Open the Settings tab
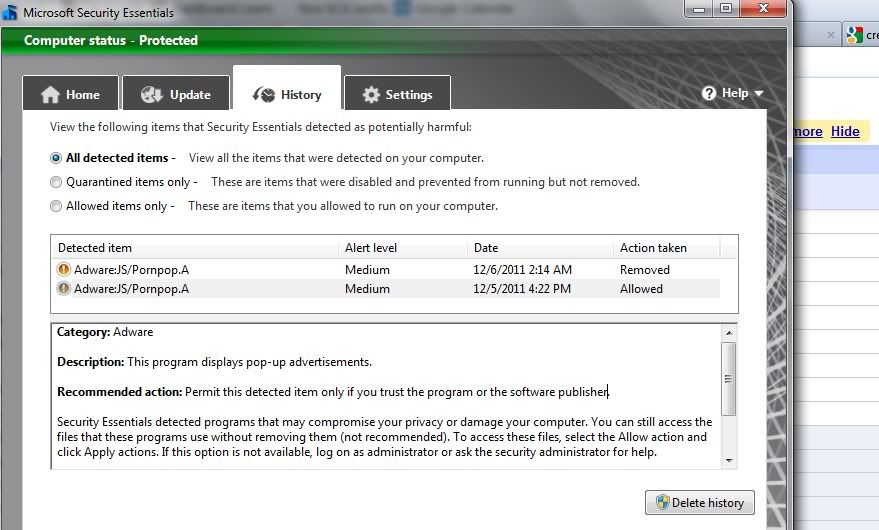Image resolution: width=879 pixels, height=530 pixels. pyautogui.click(x=397, y=95)
